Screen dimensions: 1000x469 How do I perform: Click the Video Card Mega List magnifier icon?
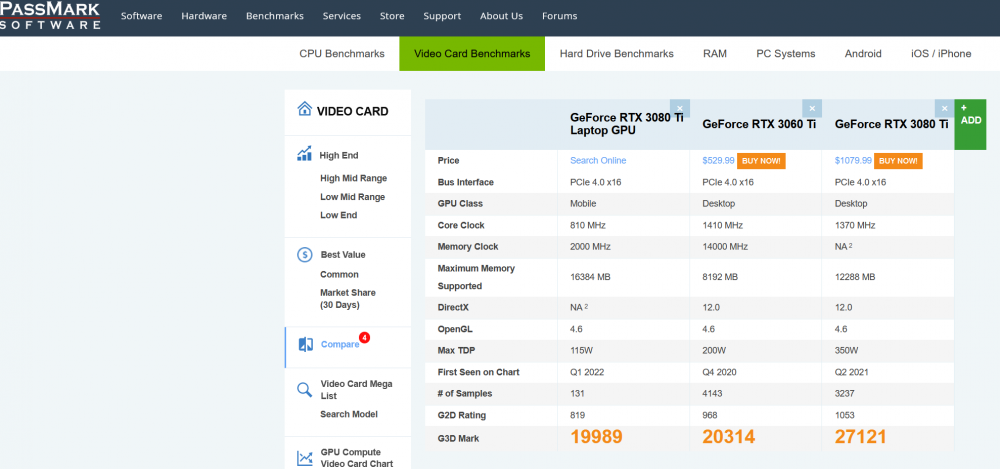coord(304,390)
